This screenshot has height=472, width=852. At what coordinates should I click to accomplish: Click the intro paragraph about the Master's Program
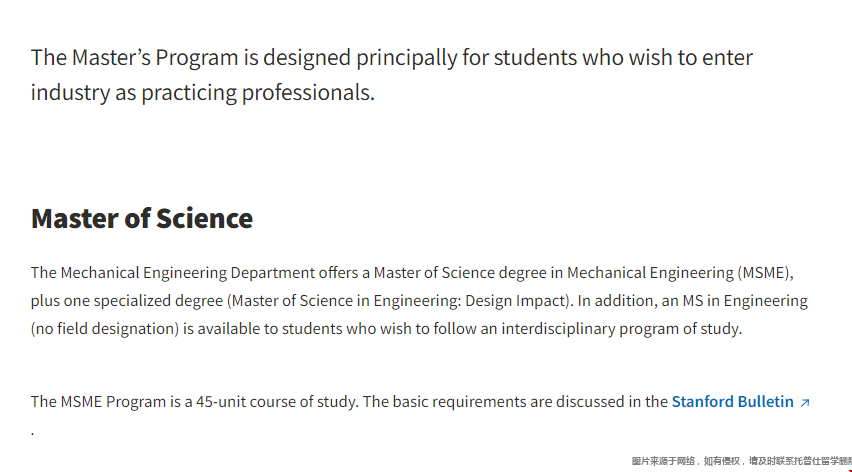391,75
